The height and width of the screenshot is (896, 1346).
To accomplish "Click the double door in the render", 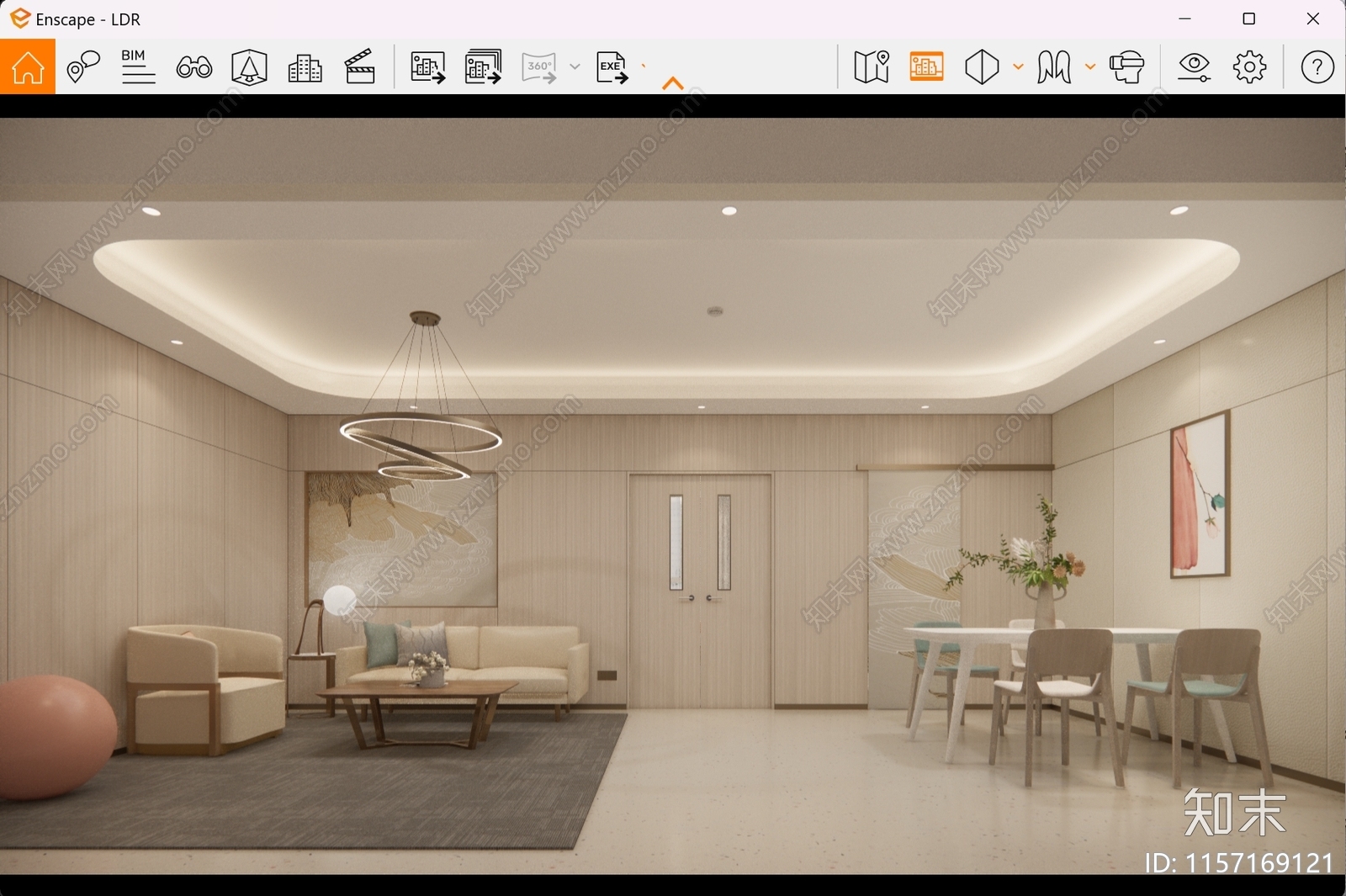I will point(700,591).
